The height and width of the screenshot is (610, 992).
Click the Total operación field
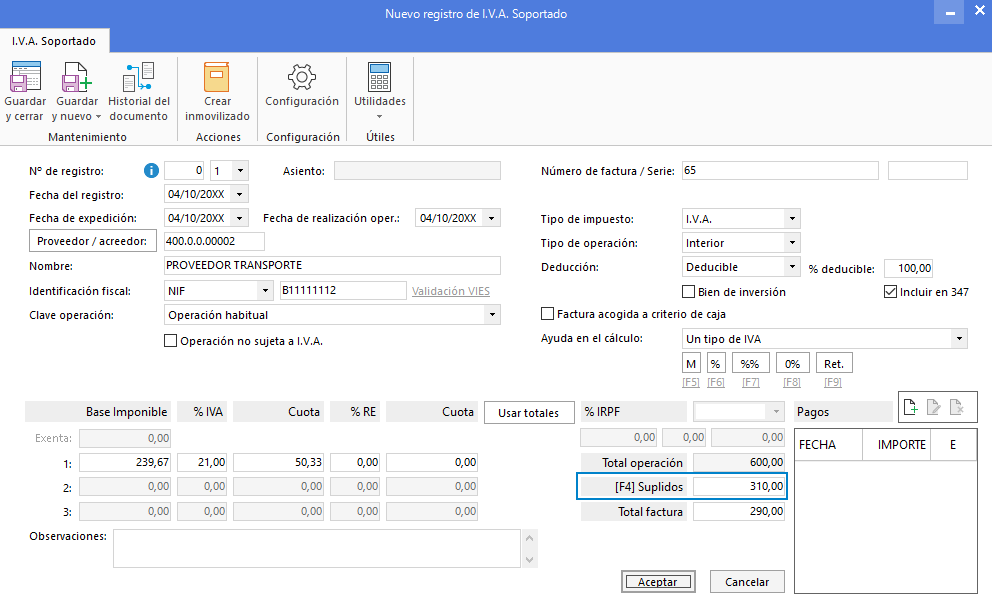click(x=739, y=463)
